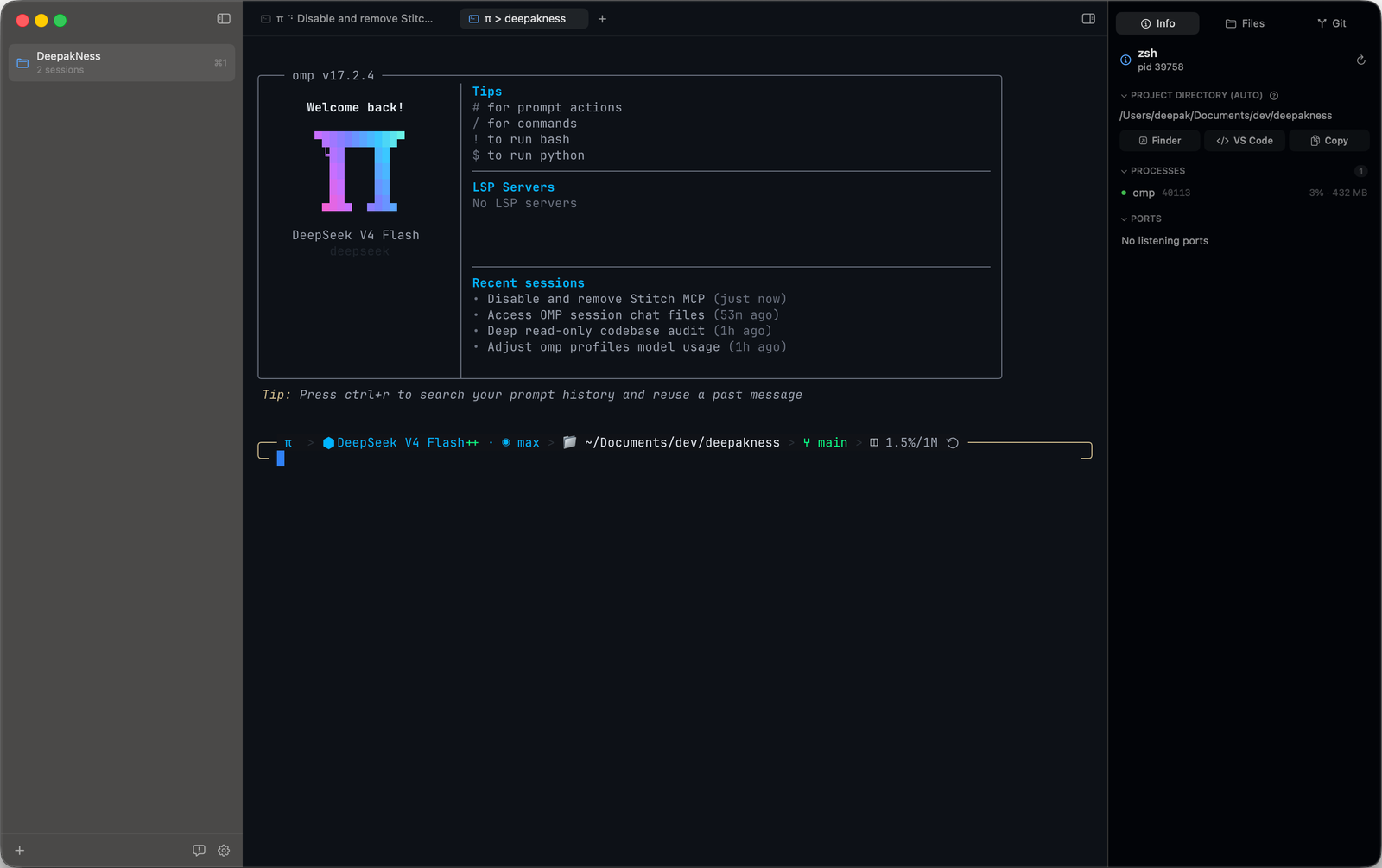
Task: Click the main branch label
Action: coord(833,442)
